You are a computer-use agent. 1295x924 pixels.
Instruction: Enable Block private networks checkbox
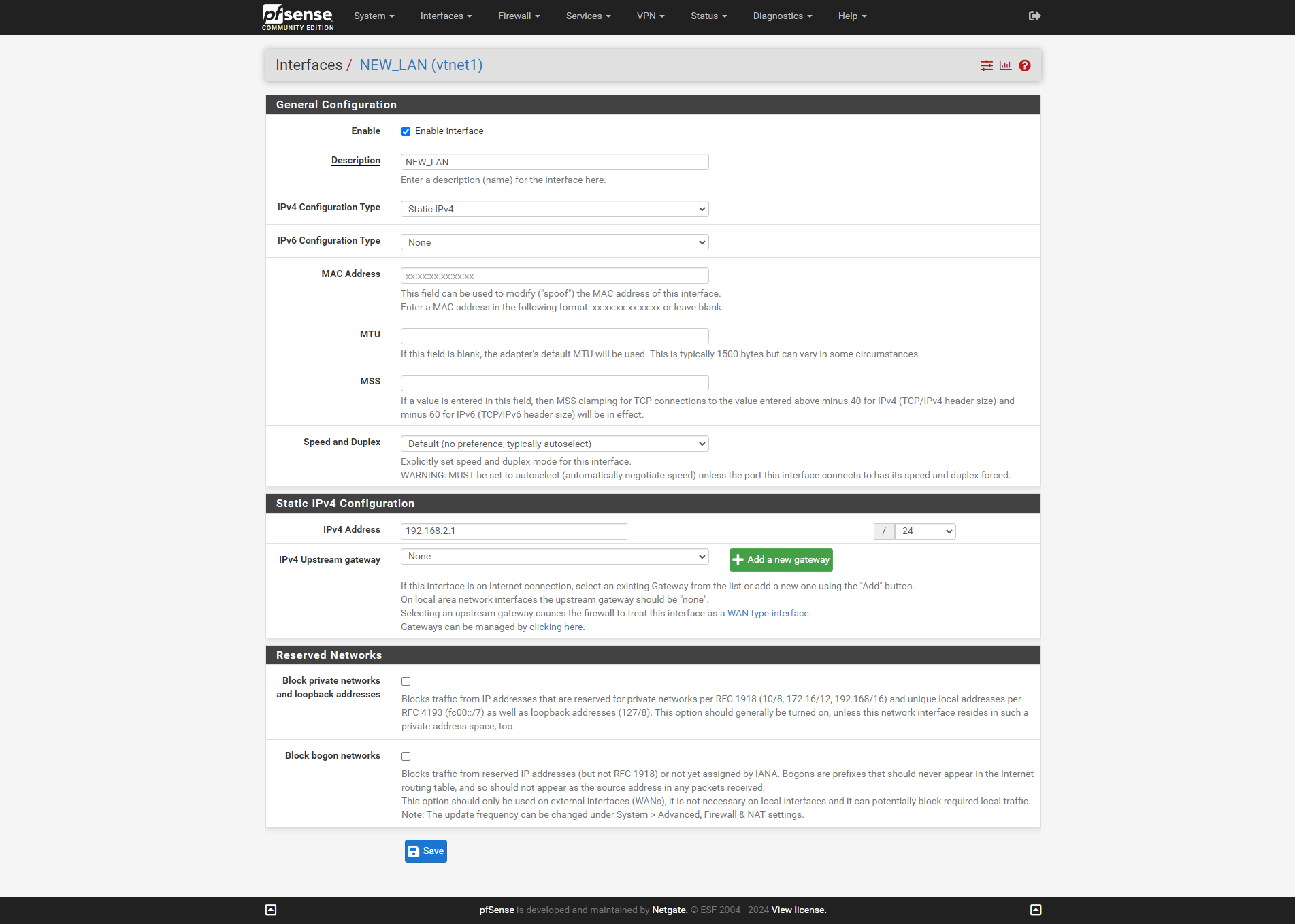pyautogui.click(x=406, y=681)
